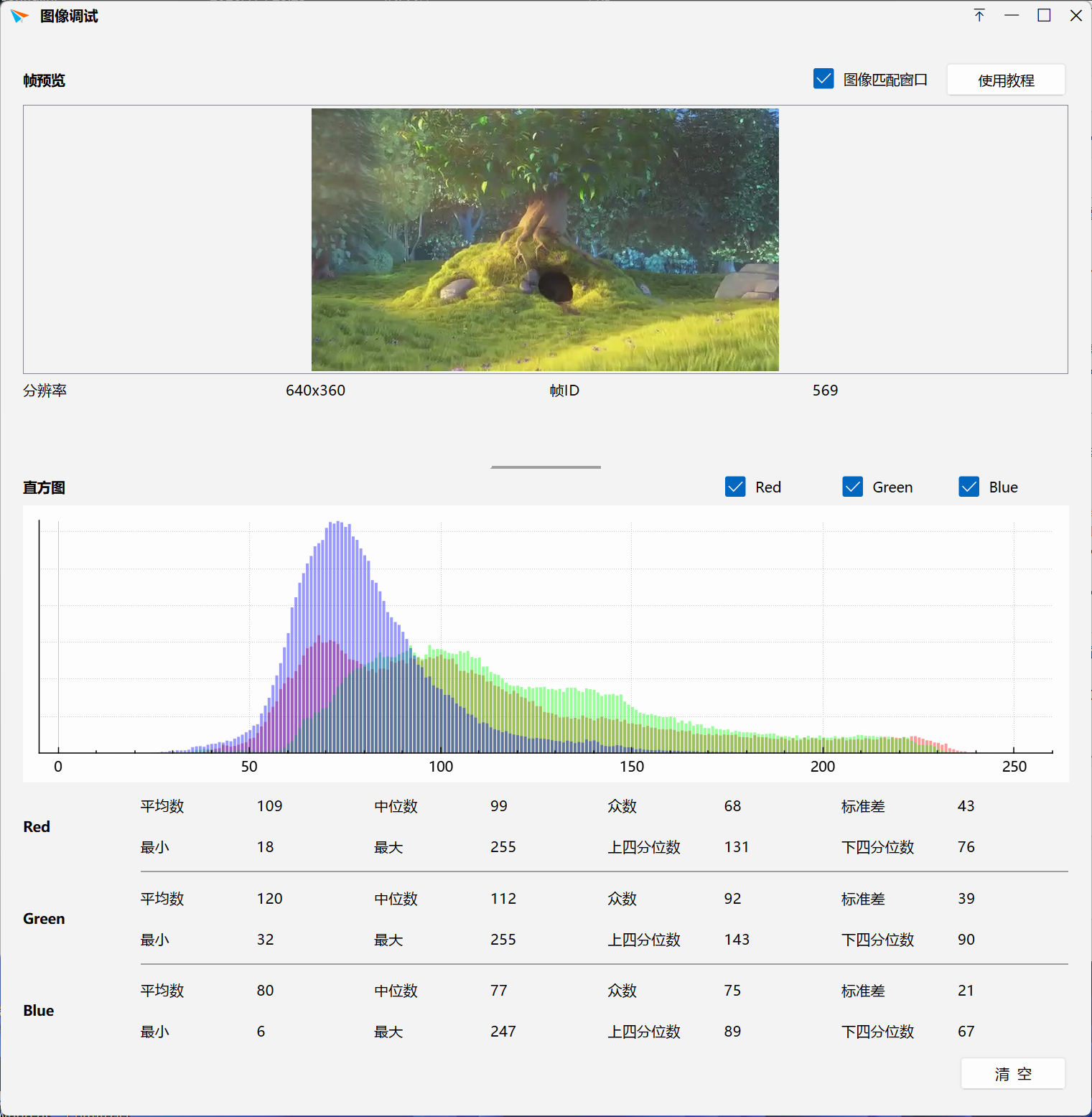The height and width of the screenshot is (1117, 1092).
Task: Select Red 最小 value 18
Action: [x=265, y=847]
